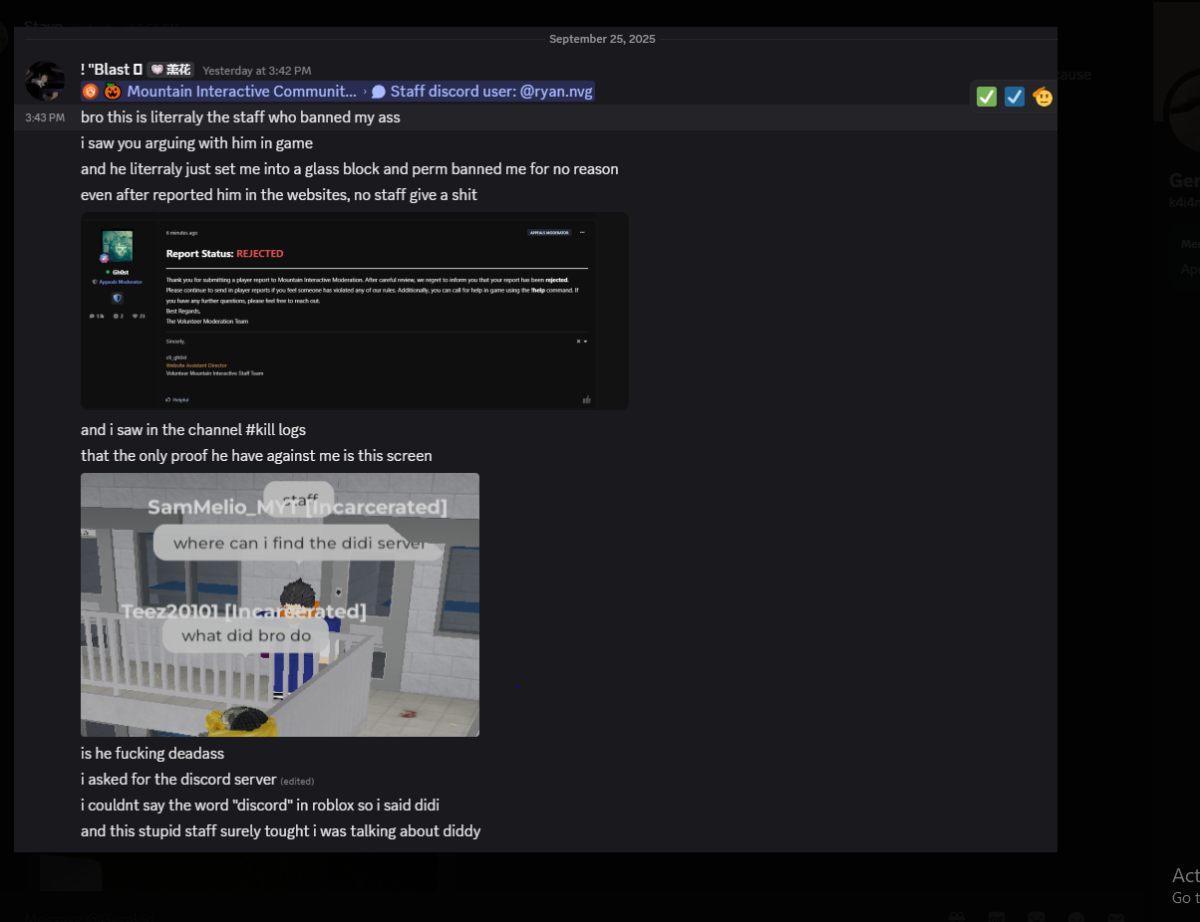
Task: Open the three-dots menu in the report embed
Action: 582,232
